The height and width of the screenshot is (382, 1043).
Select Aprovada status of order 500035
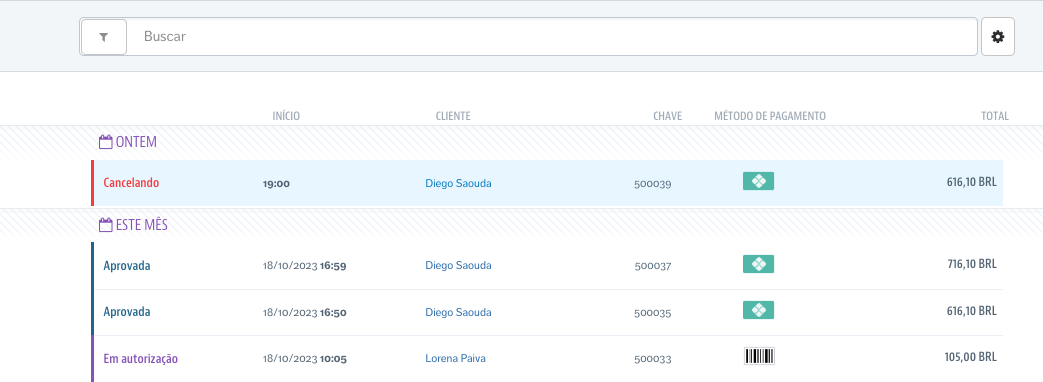point(126,311)
